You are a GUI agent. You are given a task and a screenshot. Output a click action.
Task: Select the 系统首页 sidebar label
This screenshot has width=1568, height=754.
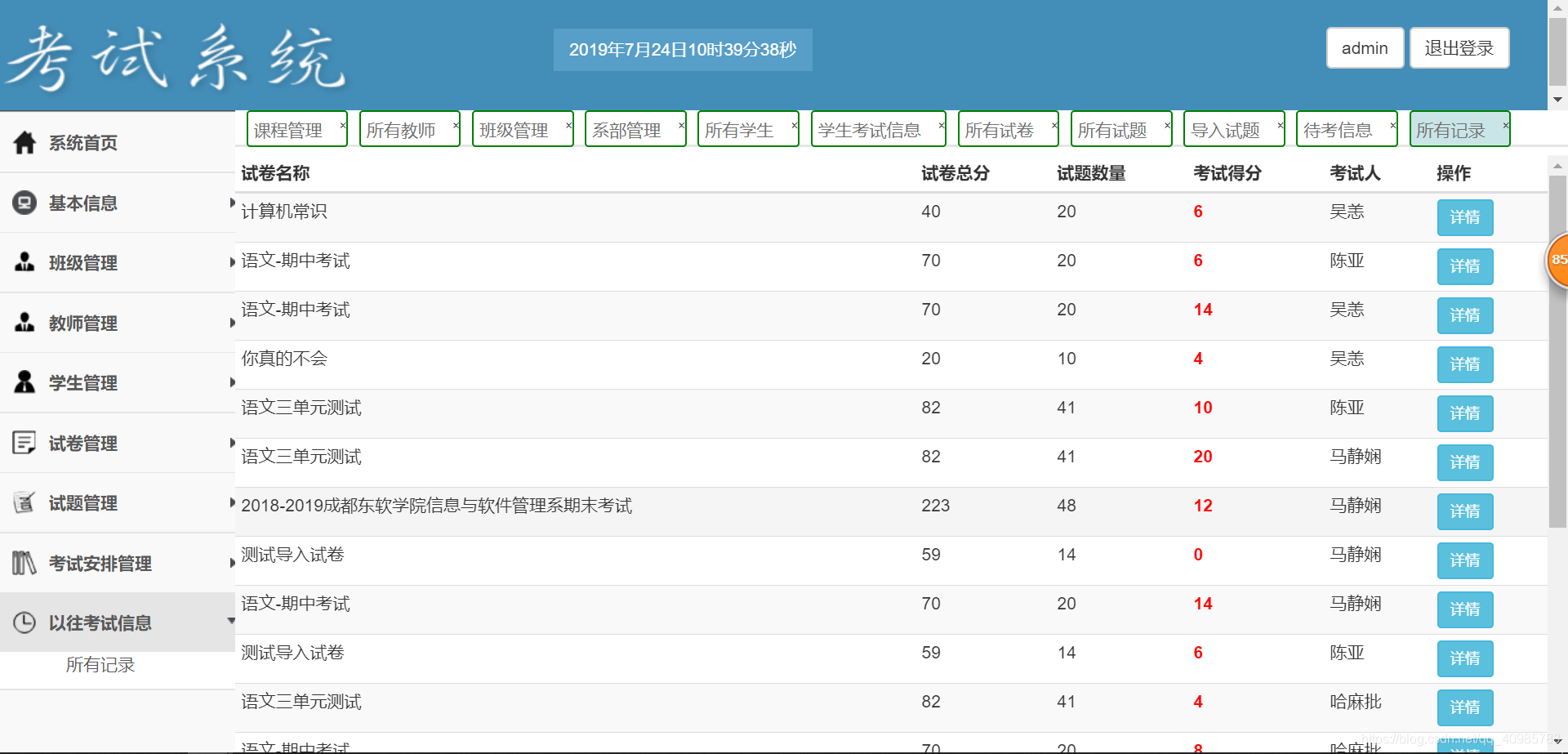[83, 143]
